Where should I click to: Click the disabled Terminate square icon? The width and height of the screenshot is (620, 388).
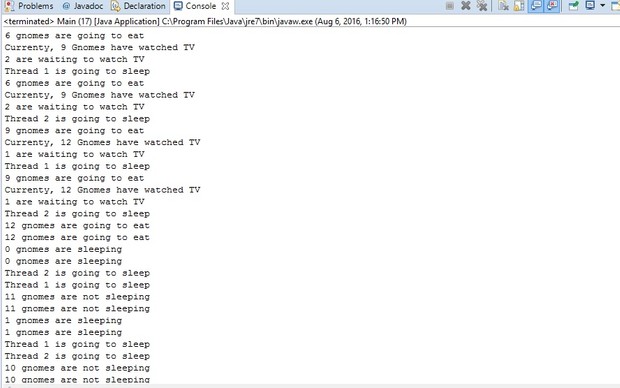click(450, 6)
